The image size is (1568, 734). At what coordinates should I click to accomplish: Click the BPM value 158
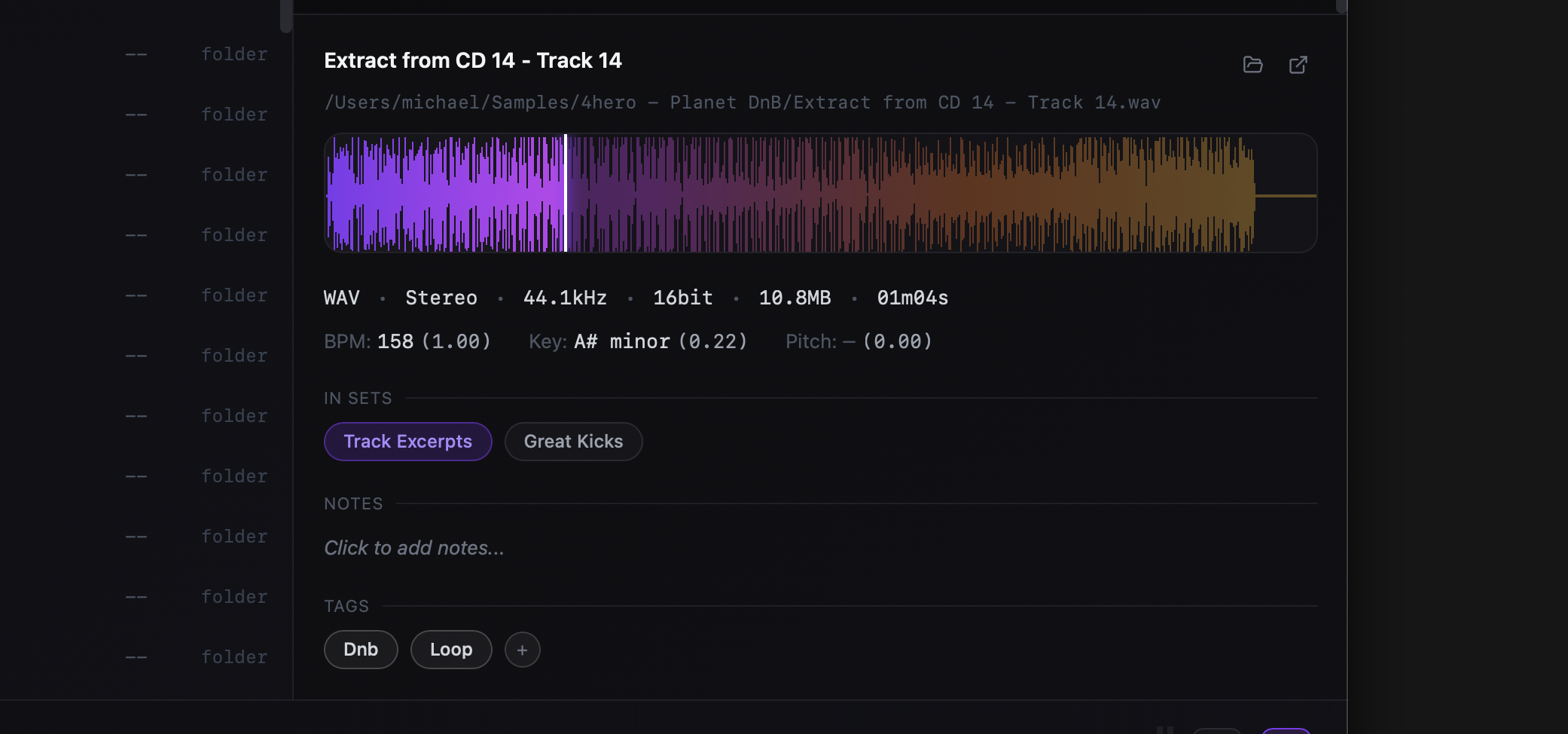[x=395, y=341]
